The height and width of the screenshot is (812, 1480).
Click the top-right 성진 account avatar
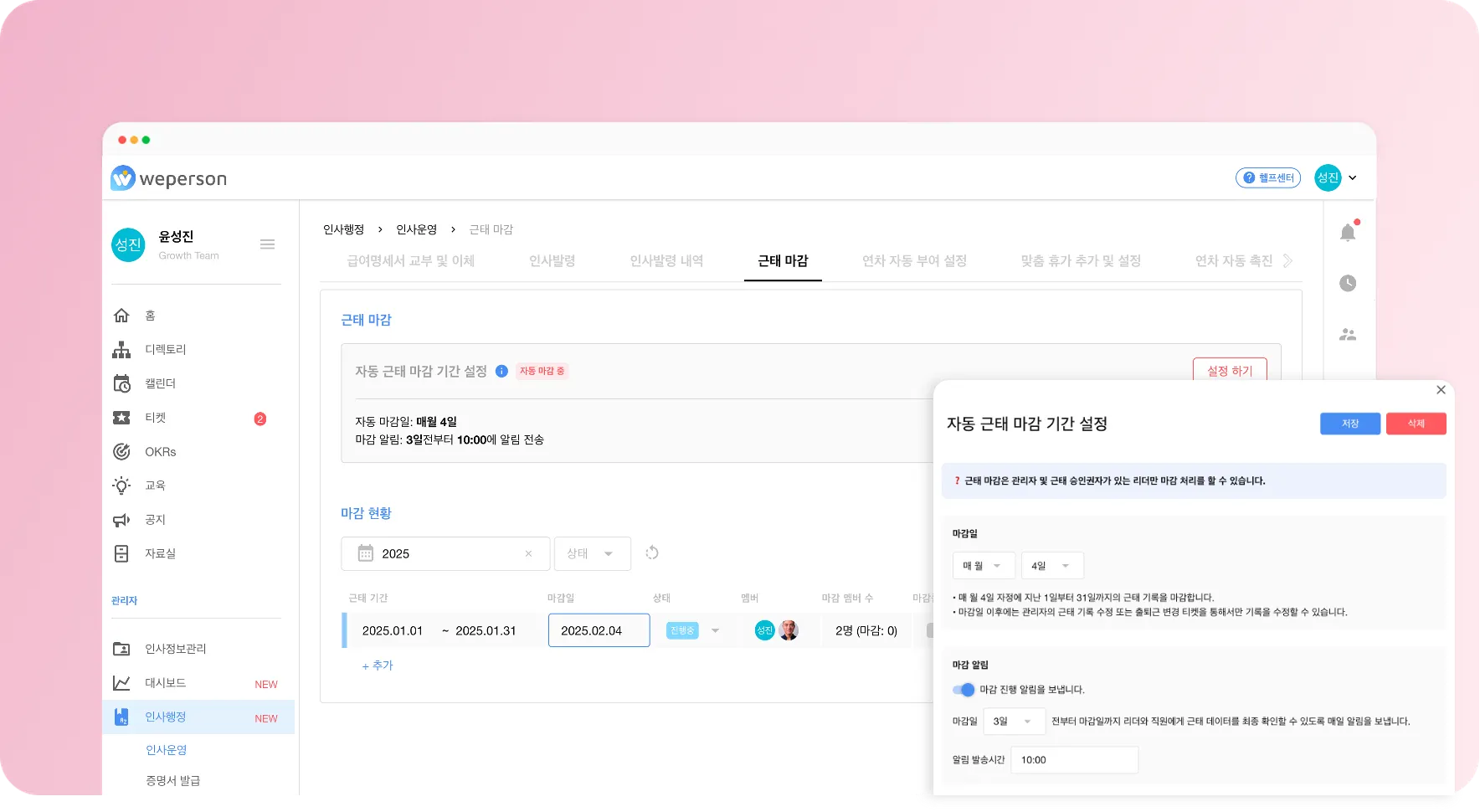click(x=1328, y=177)
